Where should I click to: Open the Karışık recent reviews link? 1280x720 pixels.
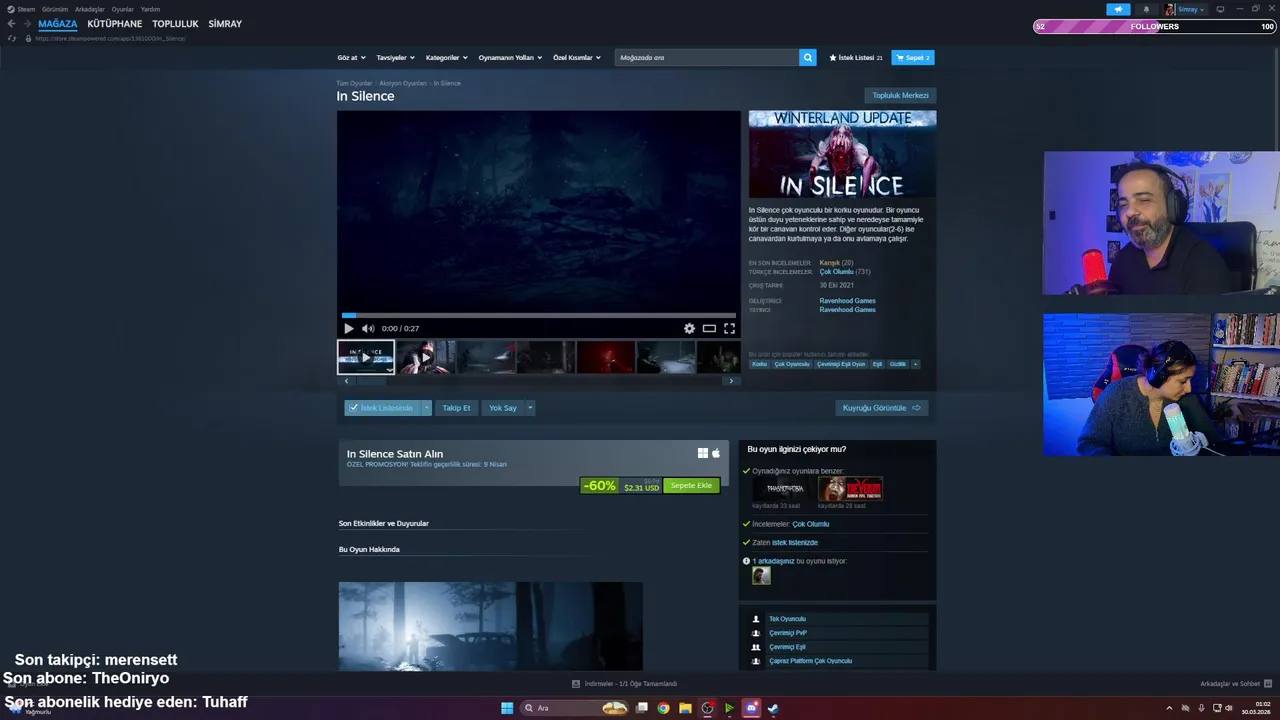829,263
